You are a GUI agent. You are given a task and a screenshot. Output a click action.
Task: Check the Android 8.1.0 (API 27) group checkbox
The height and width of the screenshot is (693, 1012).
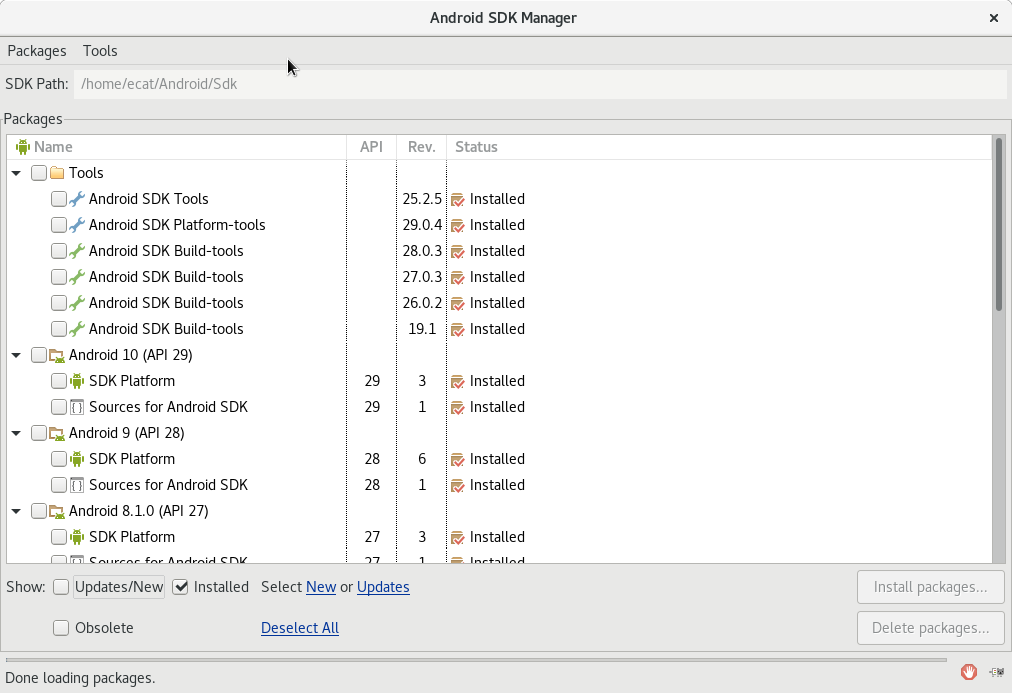(x=39, y=511)
